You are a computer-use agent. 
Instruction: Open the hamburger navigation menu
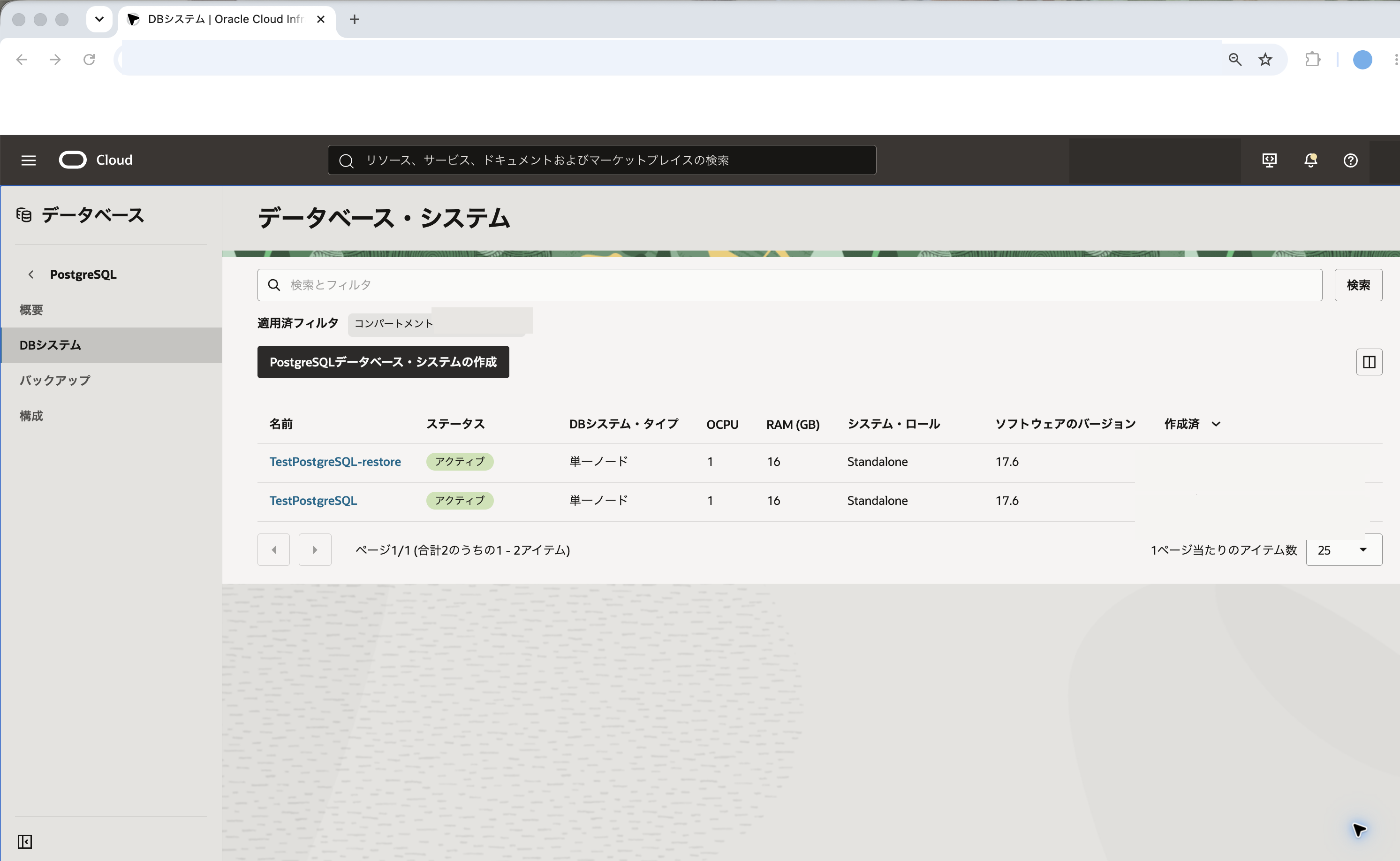tap(29, 160)
